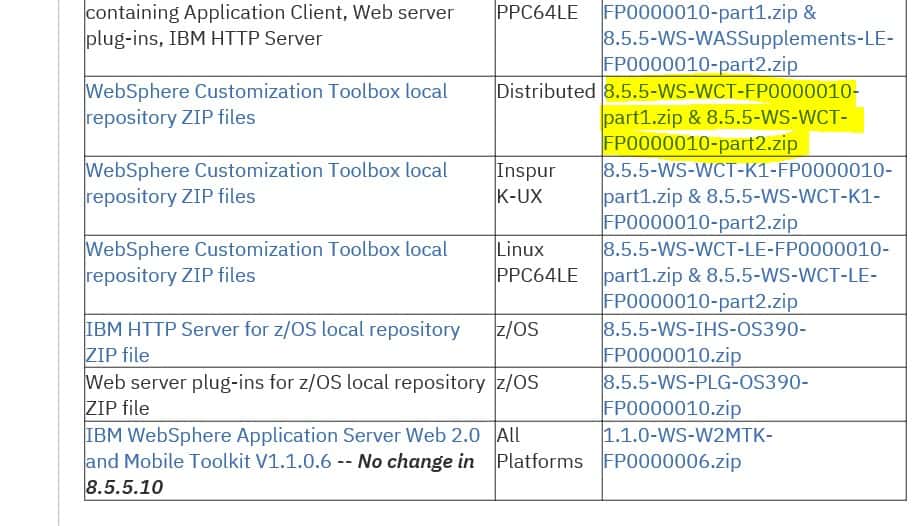Open 8.5.5-WS-WCT-K1-FP0000010 zip files link
This screenshot has height=526, width=924.
pos(747,196)
